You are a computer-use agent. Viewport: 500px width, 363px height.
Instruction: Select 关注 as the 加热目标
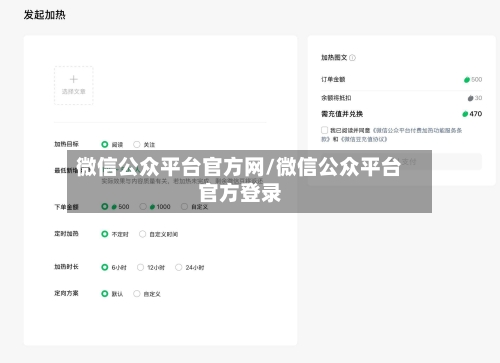coord(137,144)
